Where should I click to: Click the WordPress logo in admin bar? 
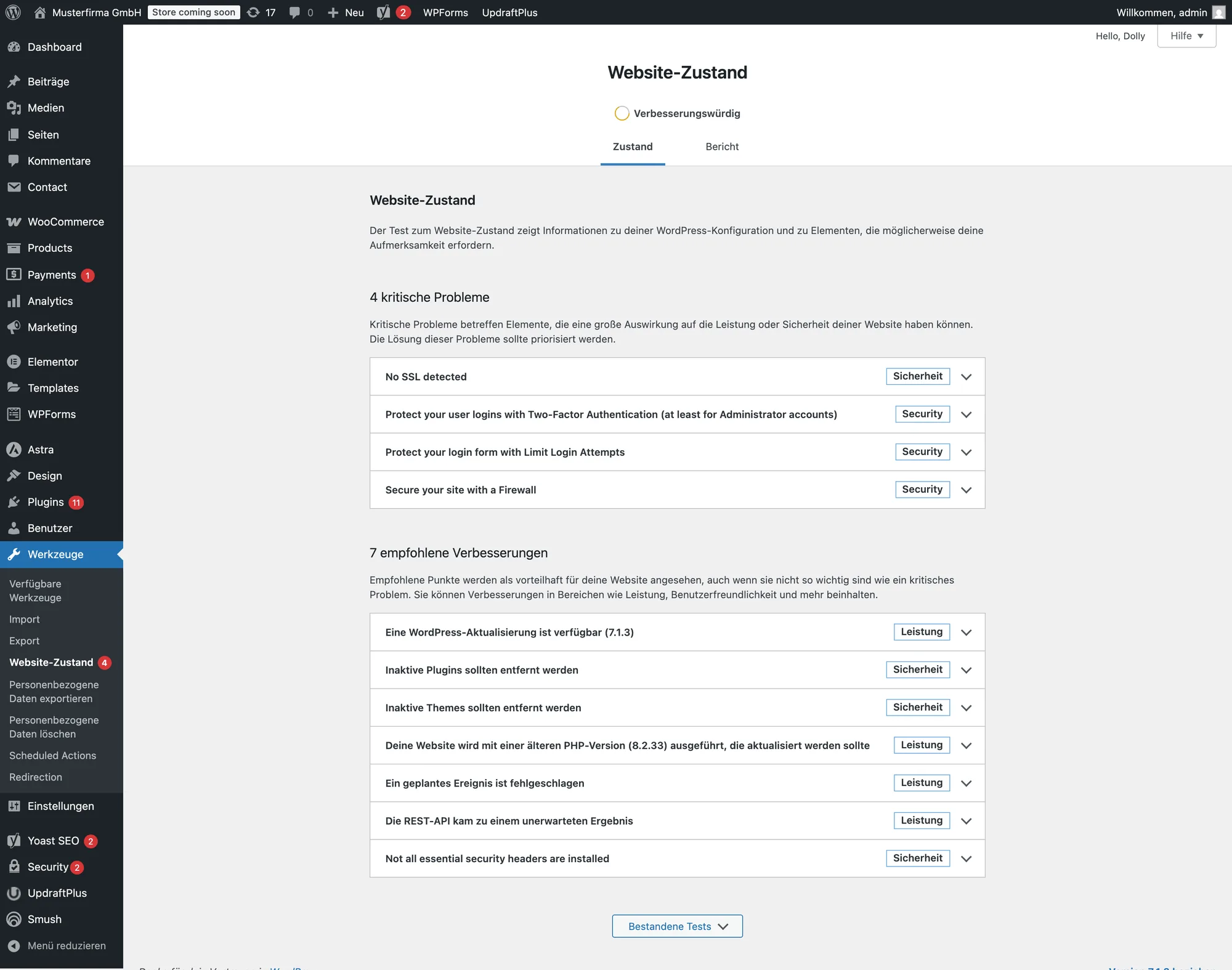[13, 12]
